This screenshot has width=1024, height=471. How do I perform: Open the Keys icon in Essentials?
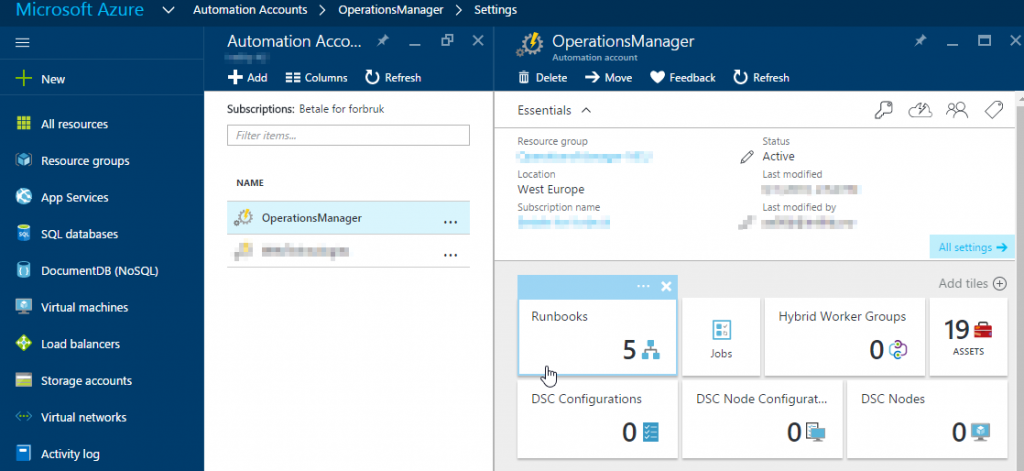pyautogui.click(x=883, y=110)
